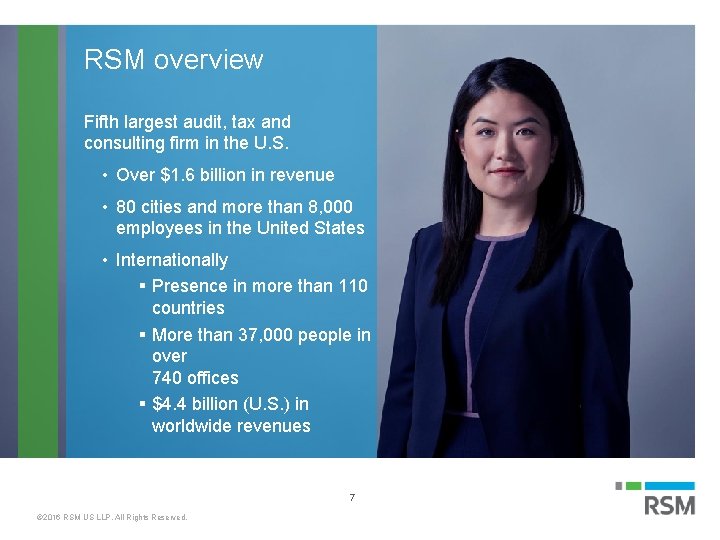The height and width of the screenshot is (540, 720).
Task: Select 'Fifth largest audit, tax and' heading line
Action: 187,122
